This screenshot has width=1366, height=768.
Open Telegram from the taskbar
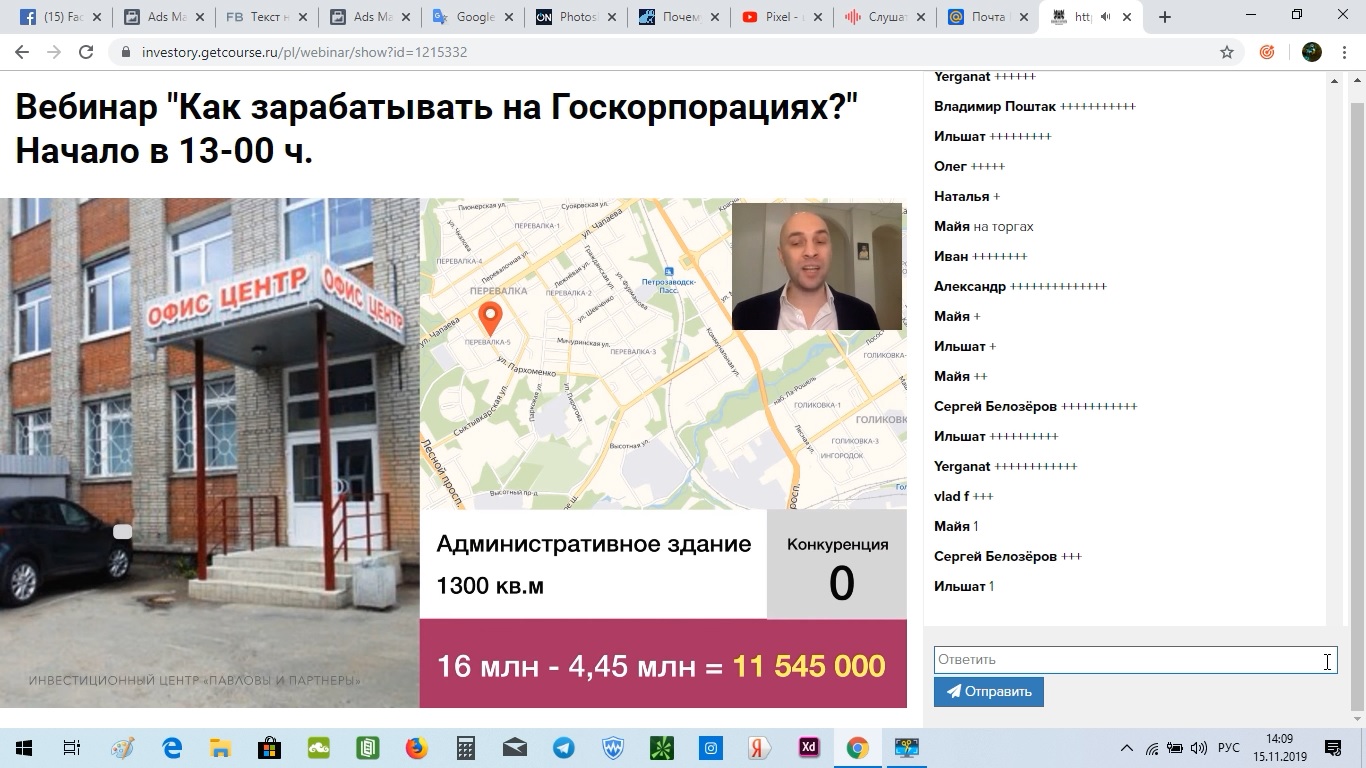(x=563, y=747)
